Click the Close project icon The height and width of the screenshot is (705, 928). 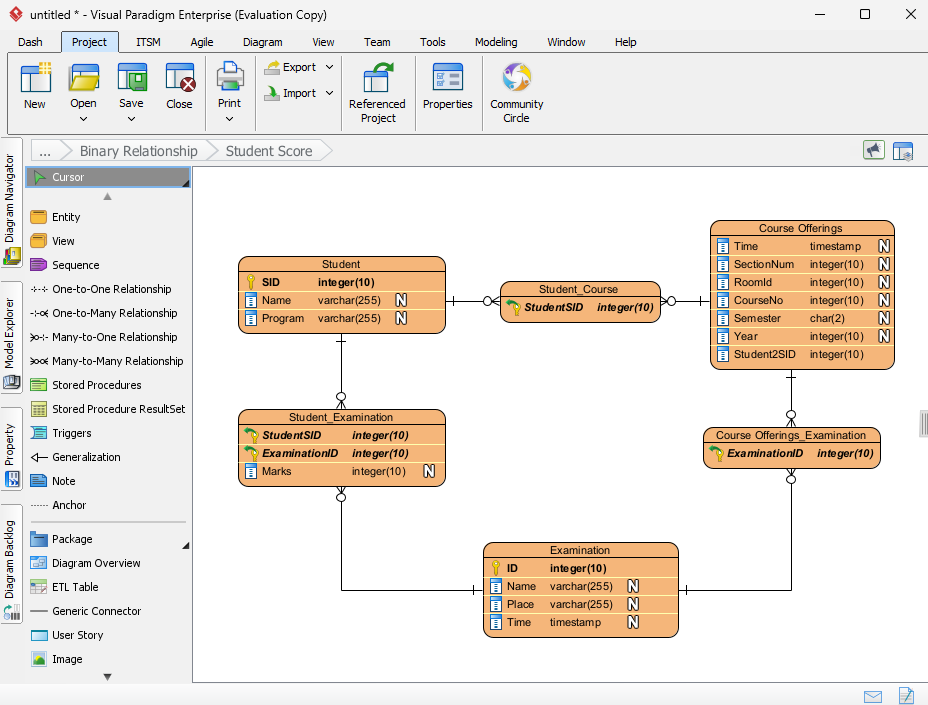[179, 78]
